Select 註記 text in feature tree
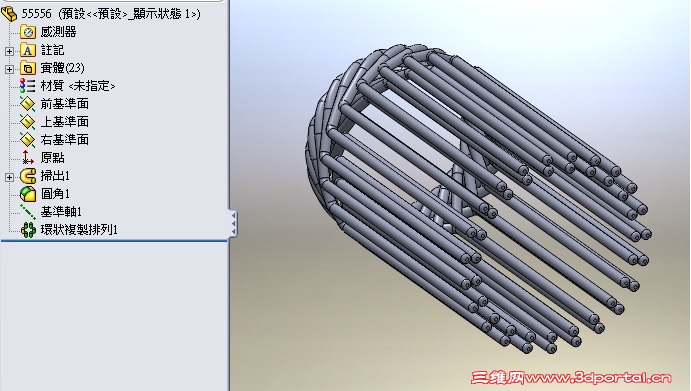 coord(52,50)
